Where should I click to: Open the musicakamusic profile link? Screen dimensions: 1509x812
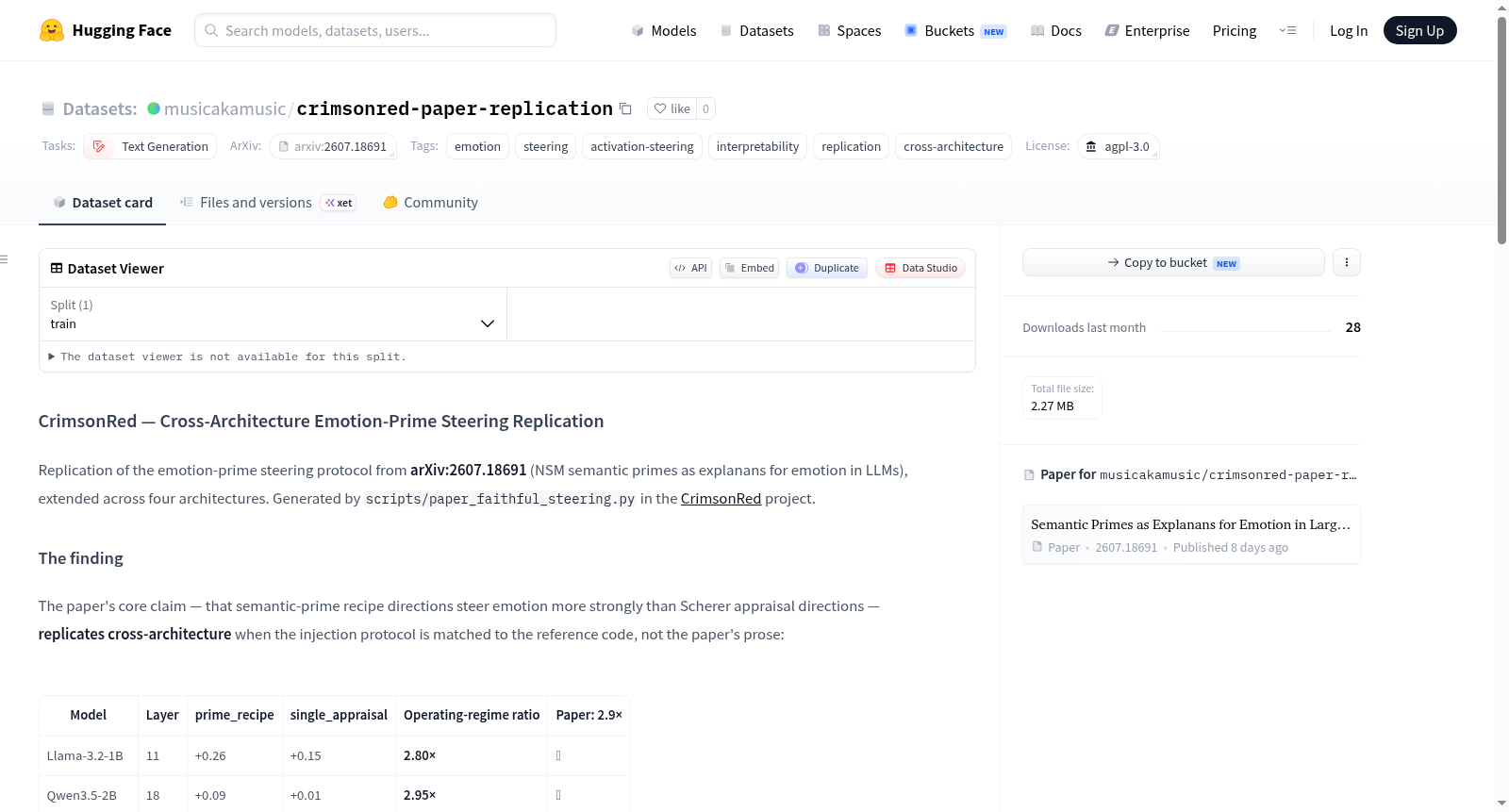(x=224, y=108)
